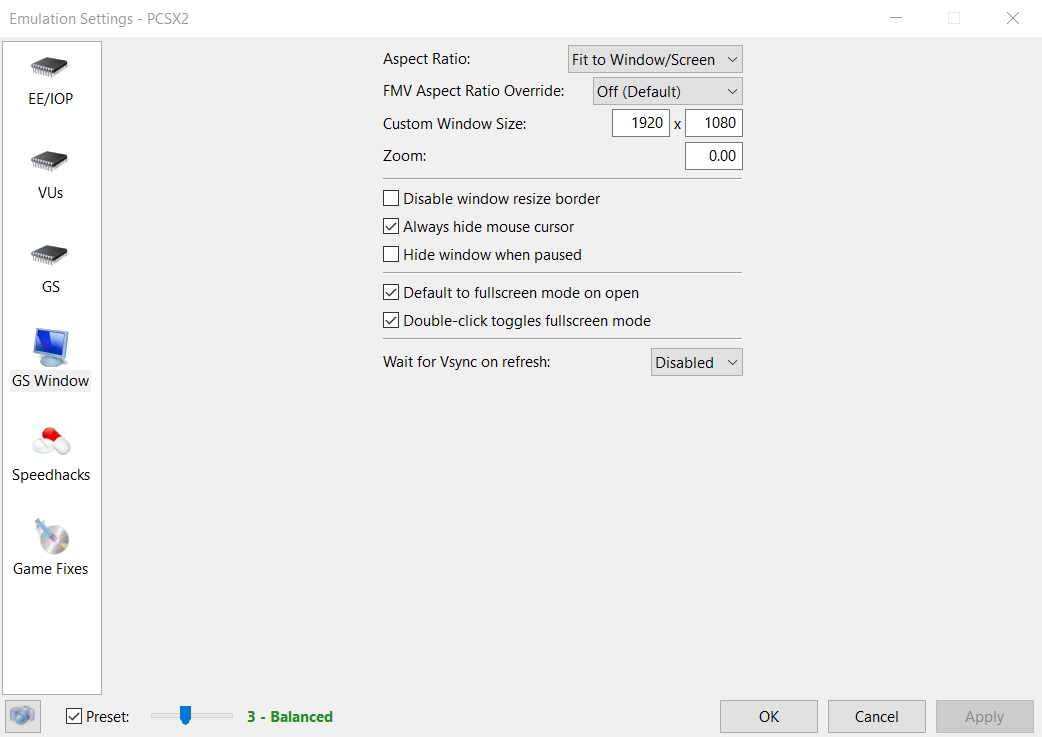The width and height of the screenshot is (1042, 737).
Task: Open Wait for Vsync on refresh dropdown
Action: click(696, 362)
